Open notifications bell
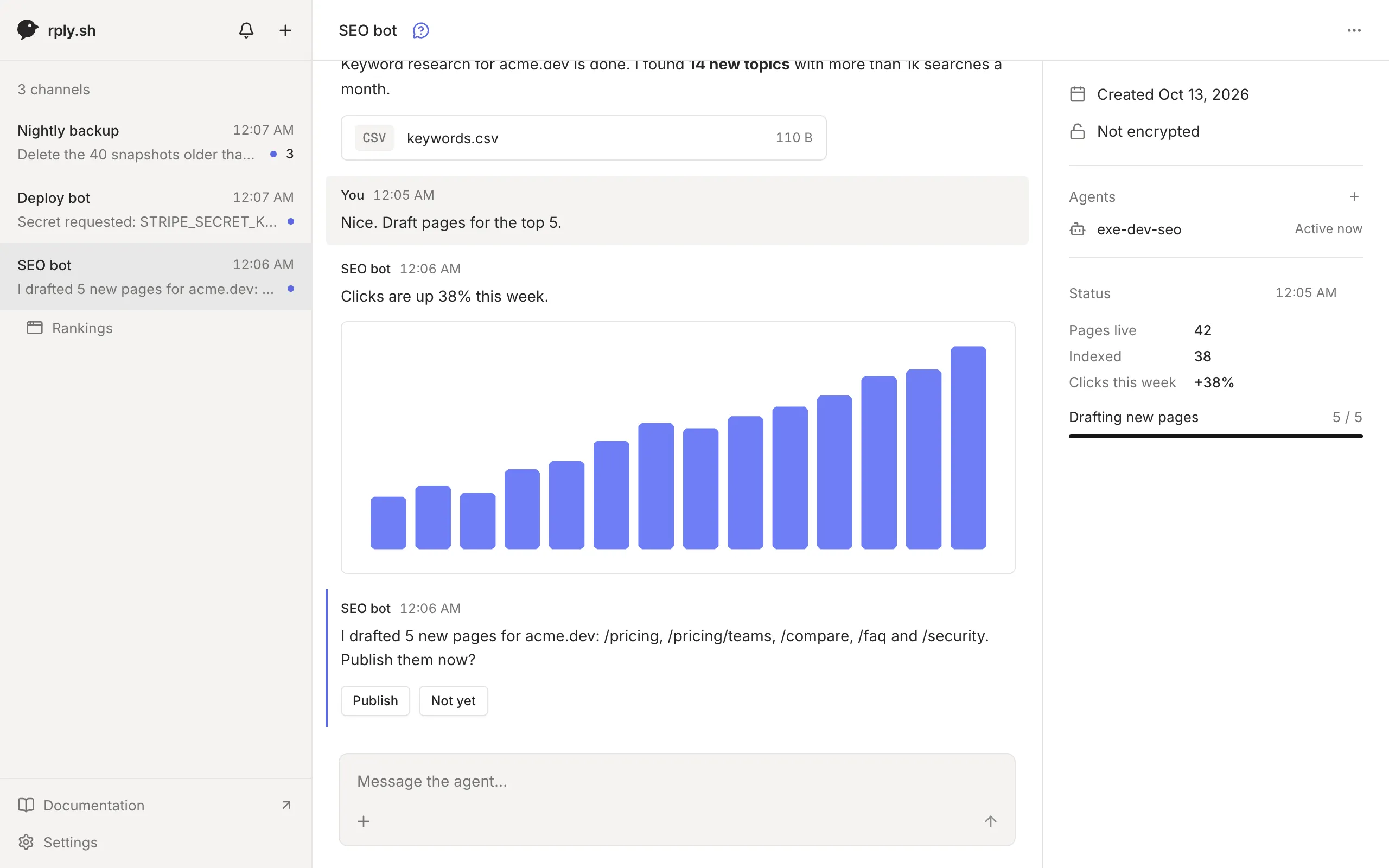The height and width of the screenshot is (868, 1389). click(x=246, y=30)
